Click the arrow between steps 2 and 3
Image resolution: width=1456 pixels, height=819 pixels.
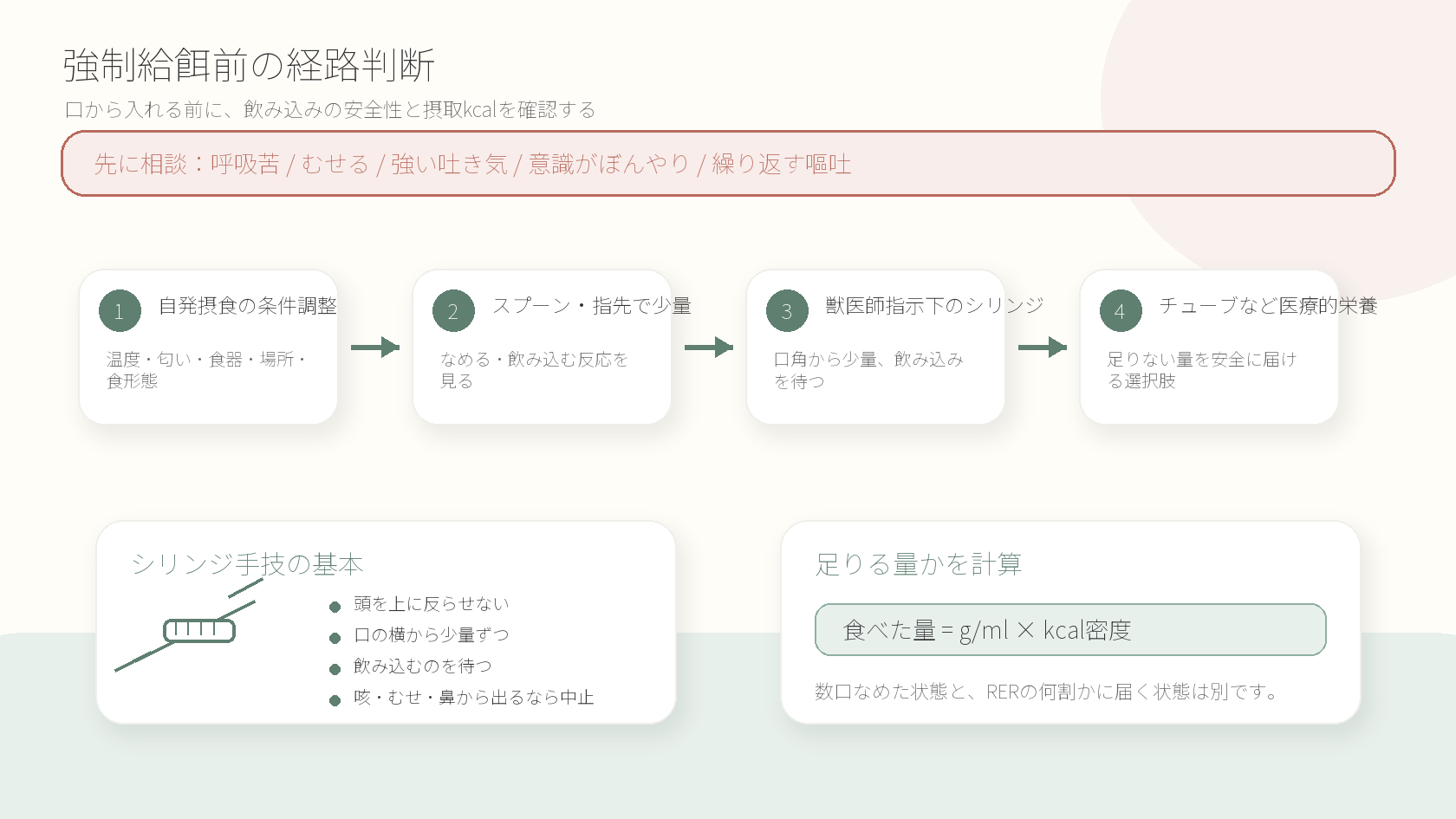point(709,348)
